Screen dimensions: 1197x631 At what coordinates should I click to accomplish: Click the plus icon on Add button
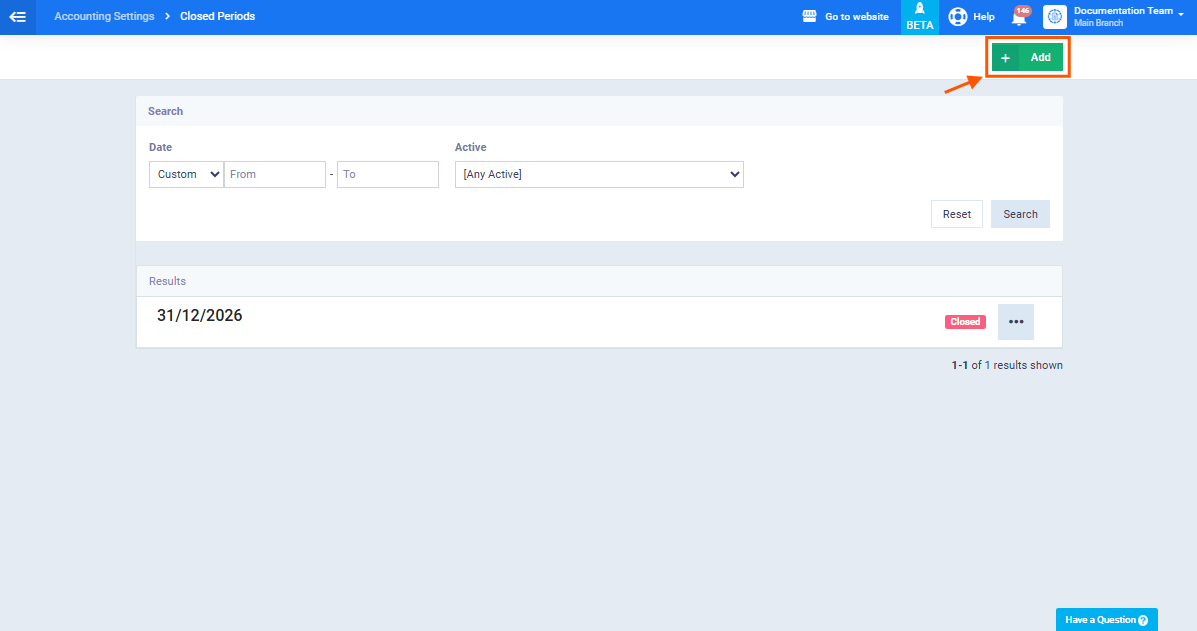pyautogui.click(x=1005, y=58)
